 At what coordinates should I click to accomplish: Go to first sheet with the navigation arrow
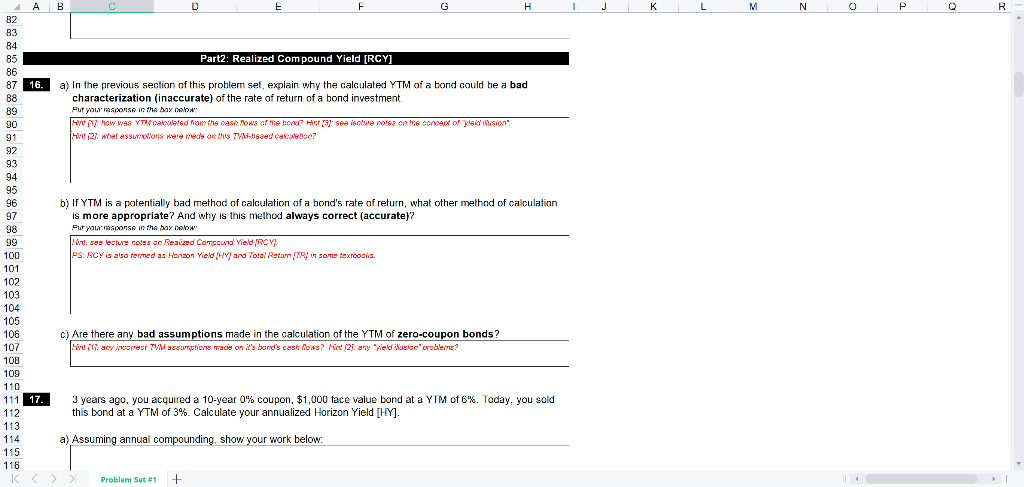14,479
